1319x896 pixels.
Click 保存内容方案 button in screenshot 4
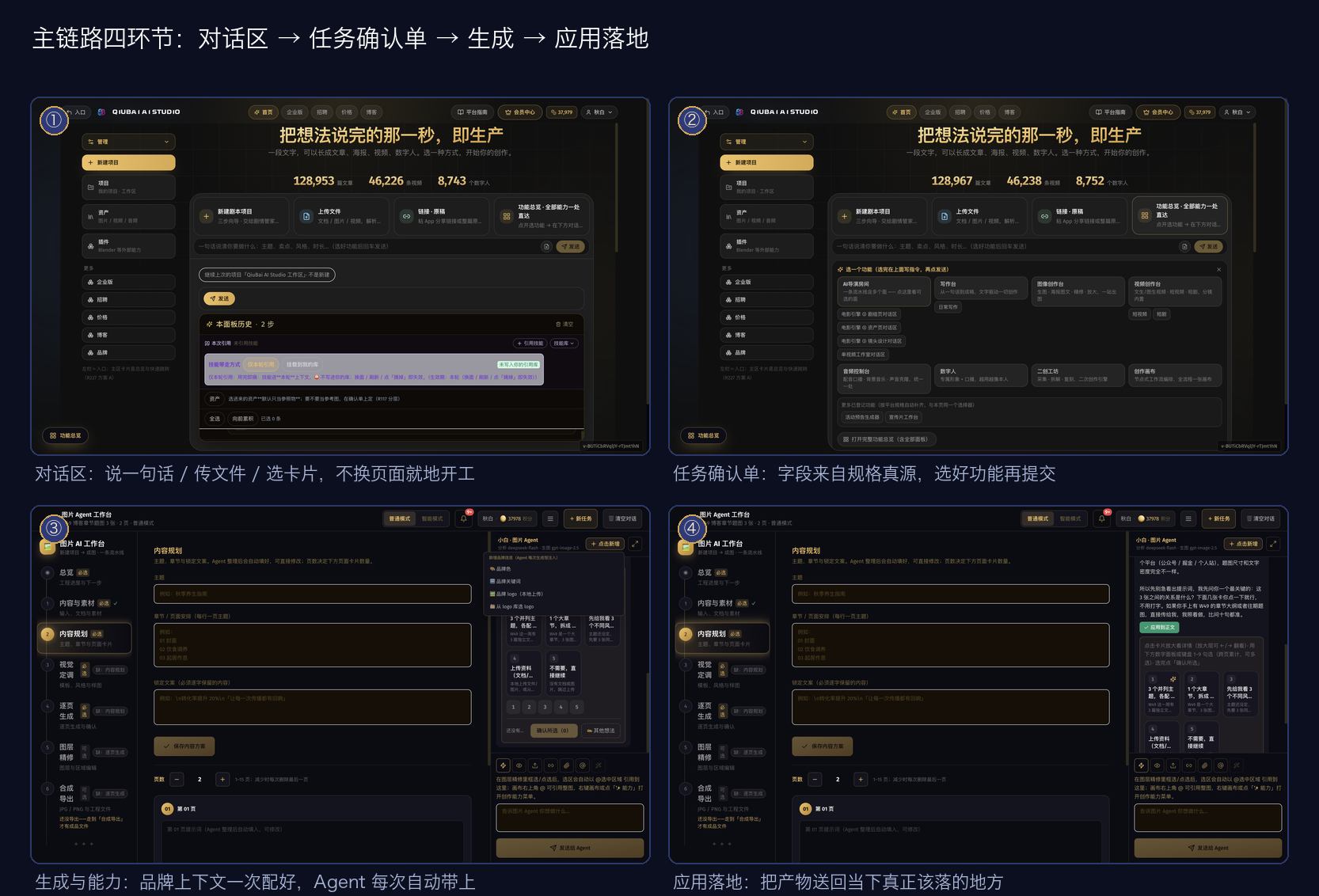tap(824, 746)
